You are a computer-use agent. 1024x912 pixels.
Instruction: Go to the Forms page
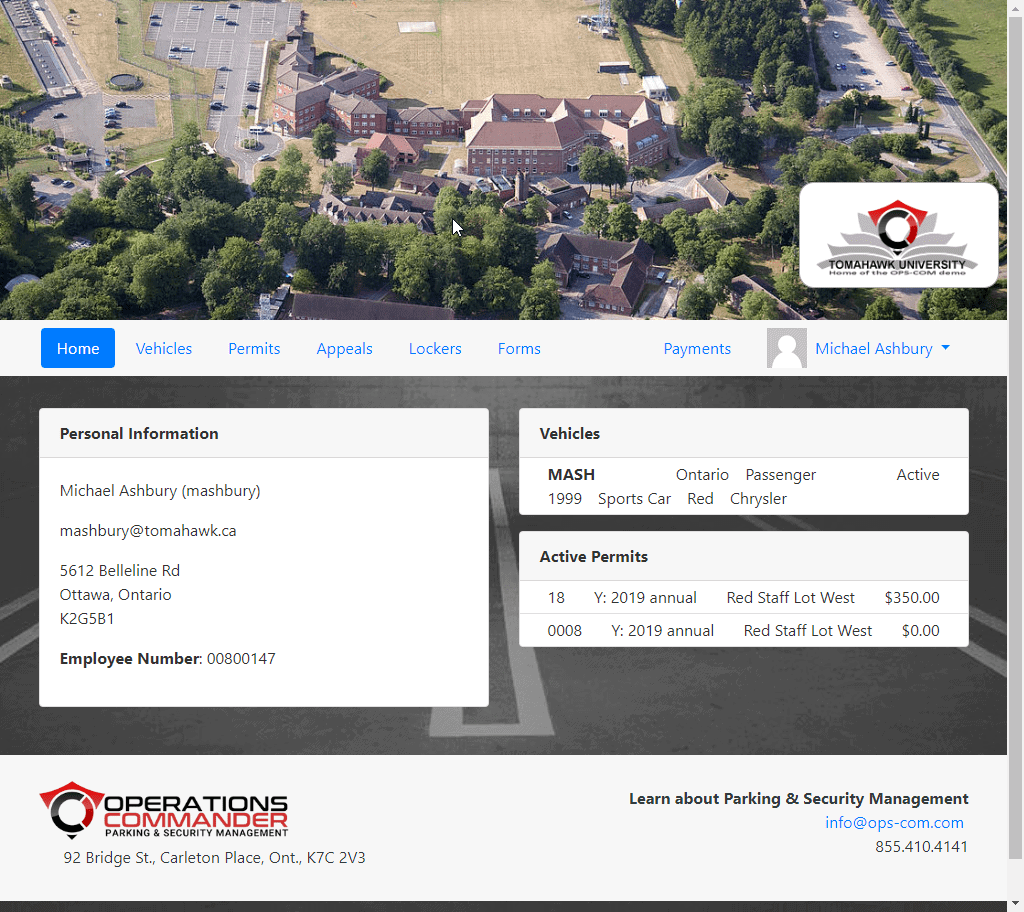(518, 348)
